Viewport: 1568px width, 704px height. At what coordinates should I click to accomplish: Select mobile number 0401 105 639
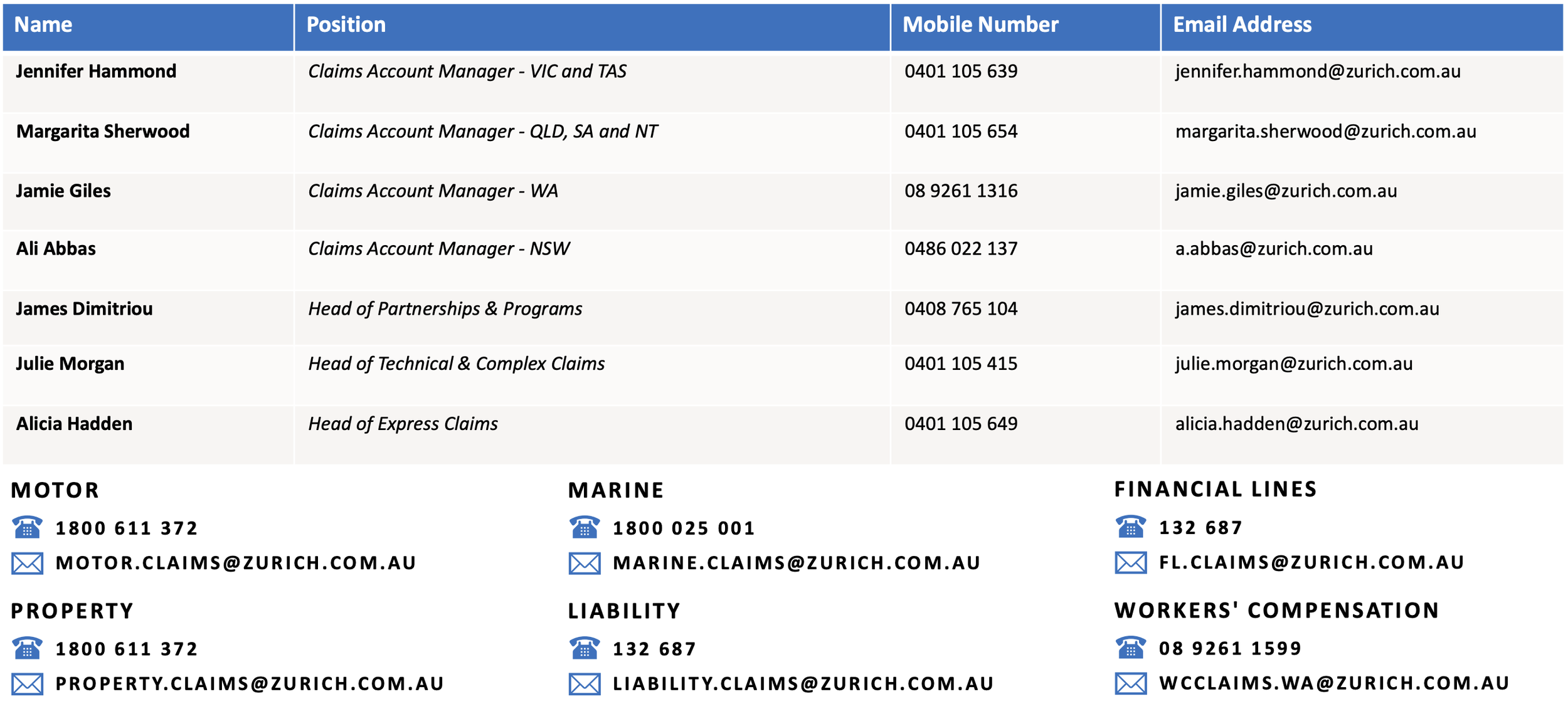[x=961, y=71]
